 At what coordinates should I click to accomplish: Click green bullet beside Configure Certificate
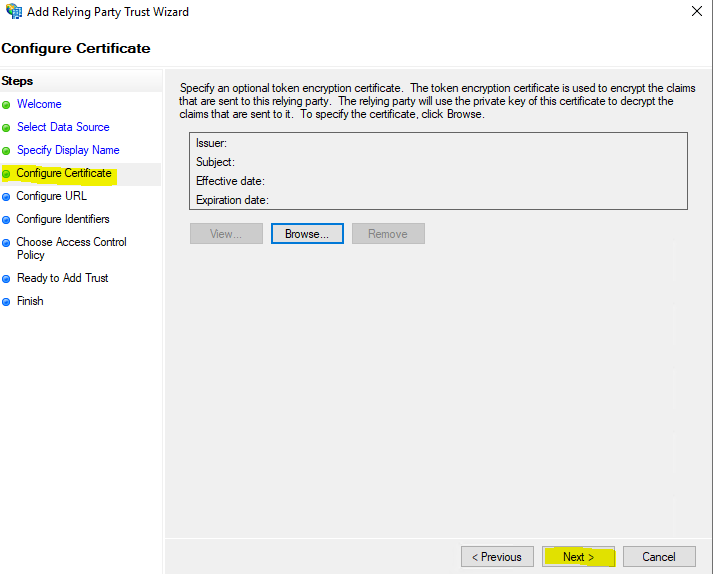tap(6, 174)
